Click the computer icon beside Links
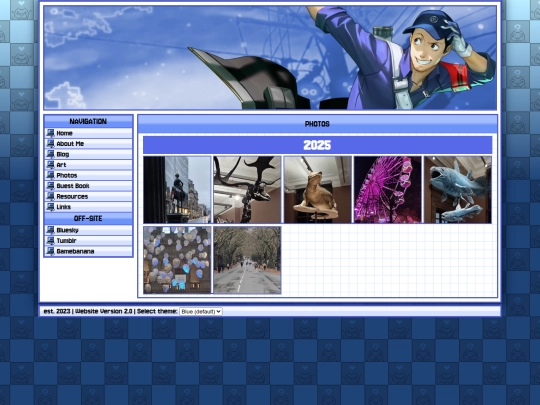540x405 pixels. pos(50,207)
